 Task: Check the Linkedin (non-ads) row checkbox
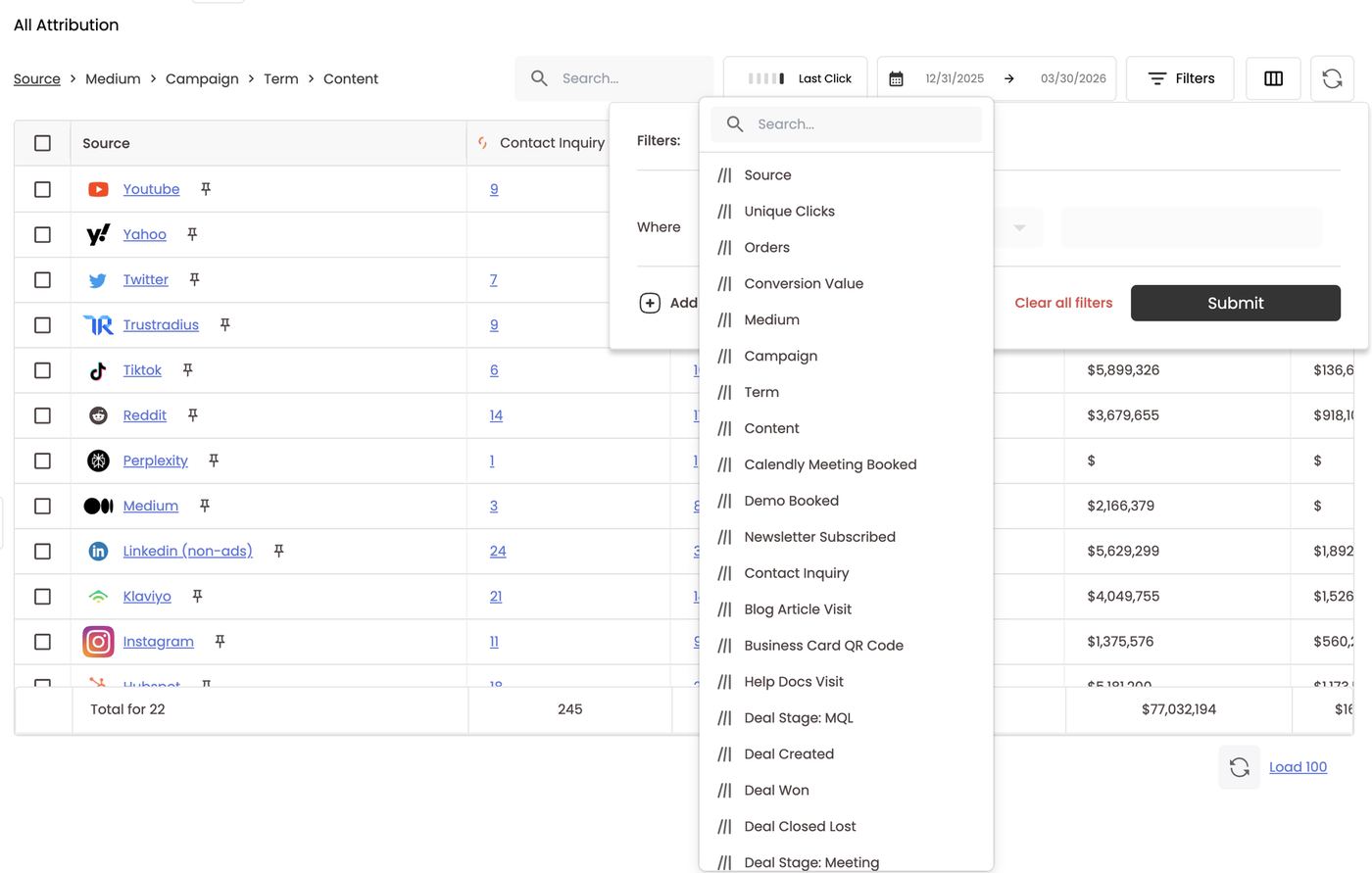(42, 551)
